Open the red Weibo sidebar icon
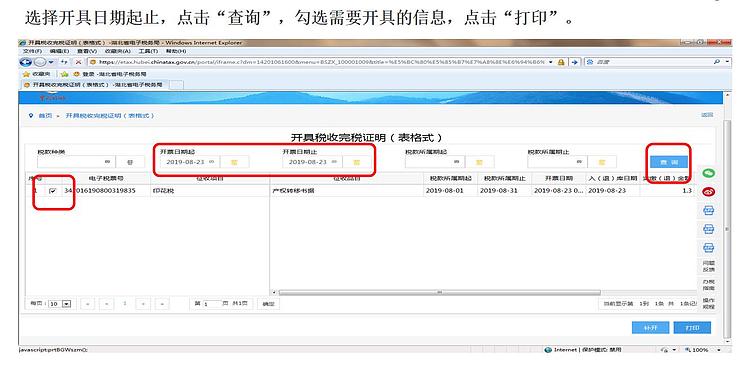The width and height of the screenshot is (750, 365). (x=708, y=192)
